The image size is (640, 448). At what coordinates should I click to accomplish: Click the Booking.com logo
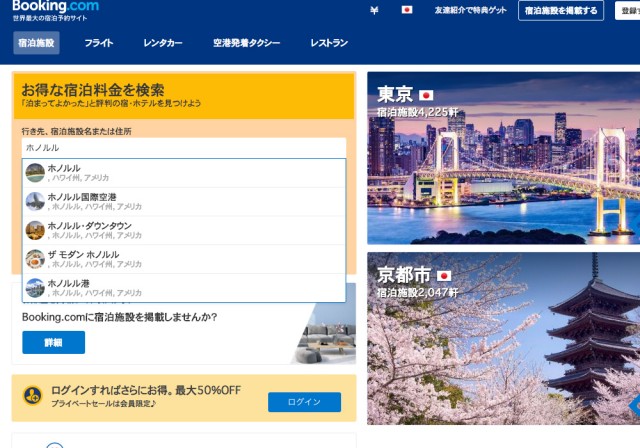coord(56,6)
